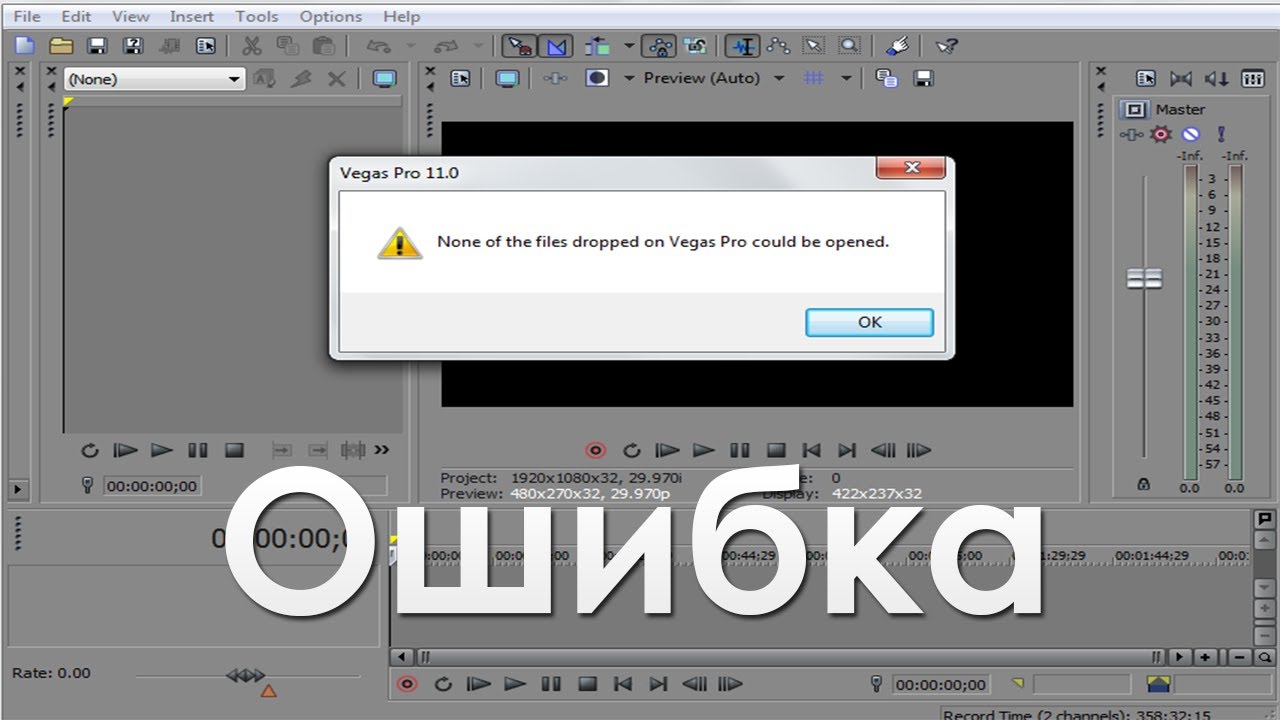Image resolution: width=1280 pixels, height=720 pixels.
Task: Save snapshot to file in preview
Action: tap(924, 78)
